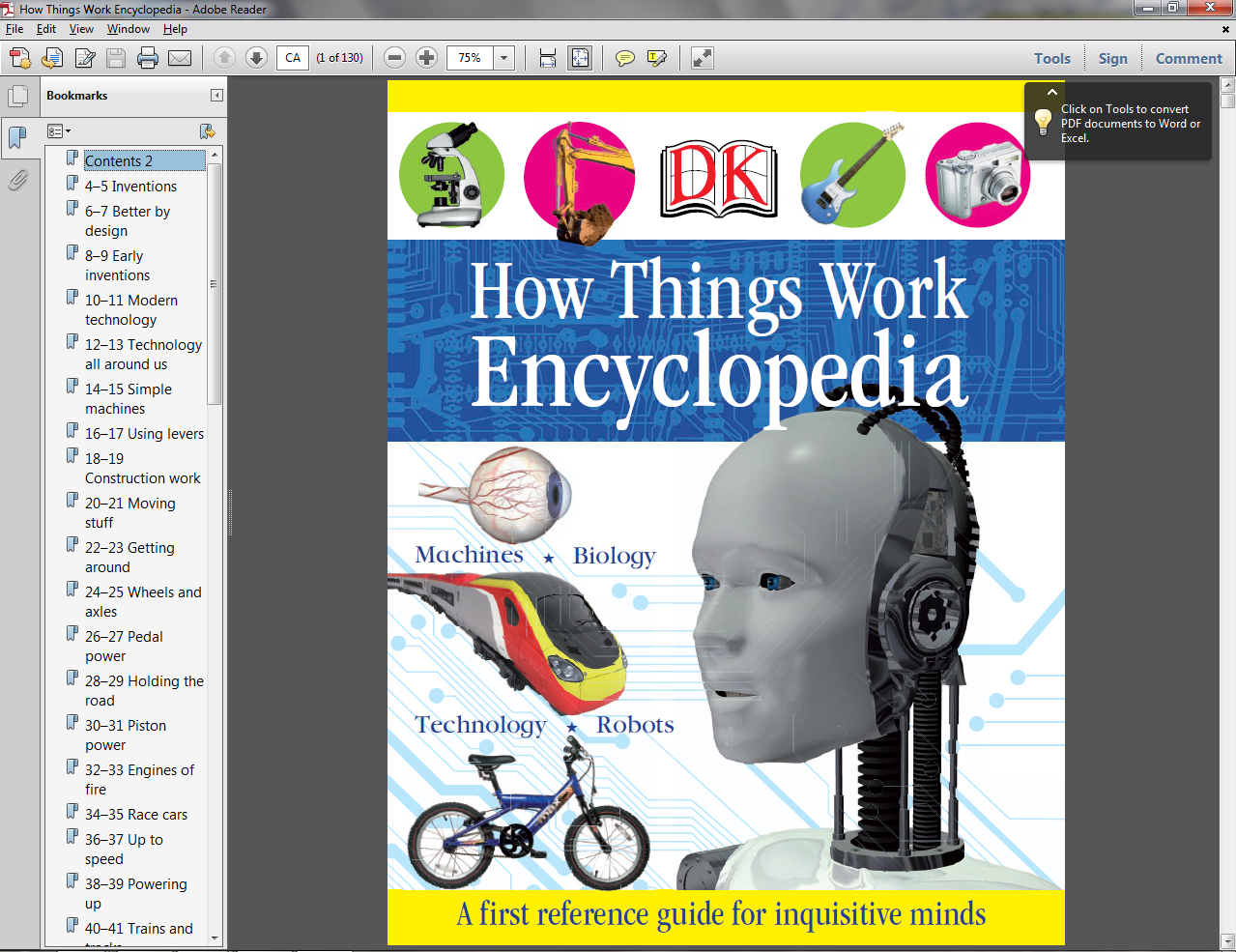
Task: Open the Tools pane
Action: point(1052,58)
